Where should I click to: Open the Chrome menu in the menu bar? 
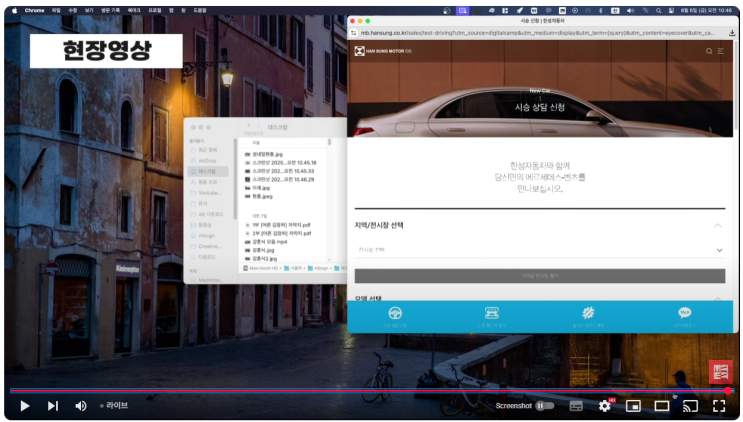coord(34,10)
